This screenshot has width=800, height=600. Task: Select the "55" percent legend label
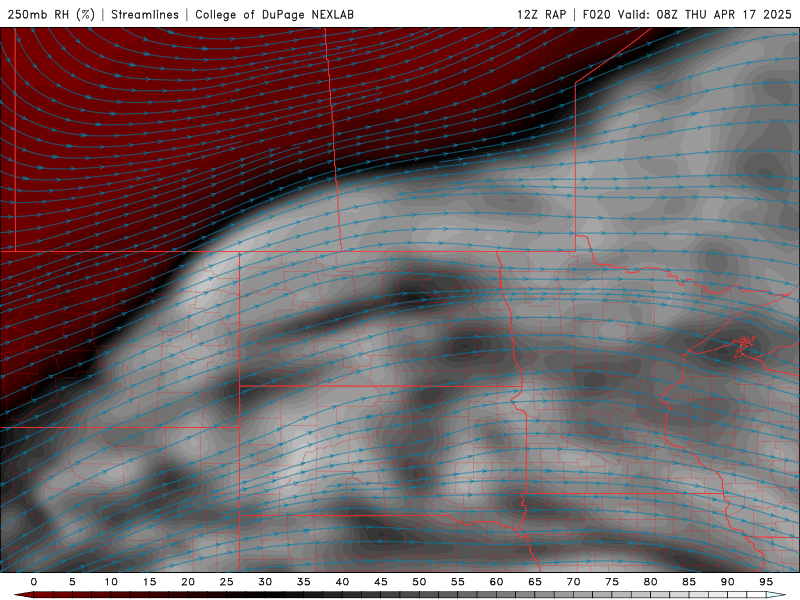tap(458, 582)
